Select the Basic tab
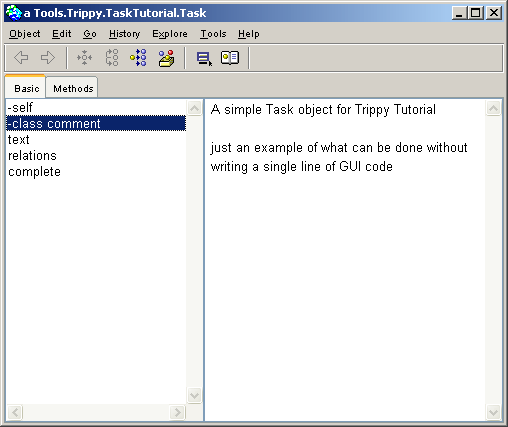This screenshot has width=508, height=427. pyautogui.click(x=26, y=88)
